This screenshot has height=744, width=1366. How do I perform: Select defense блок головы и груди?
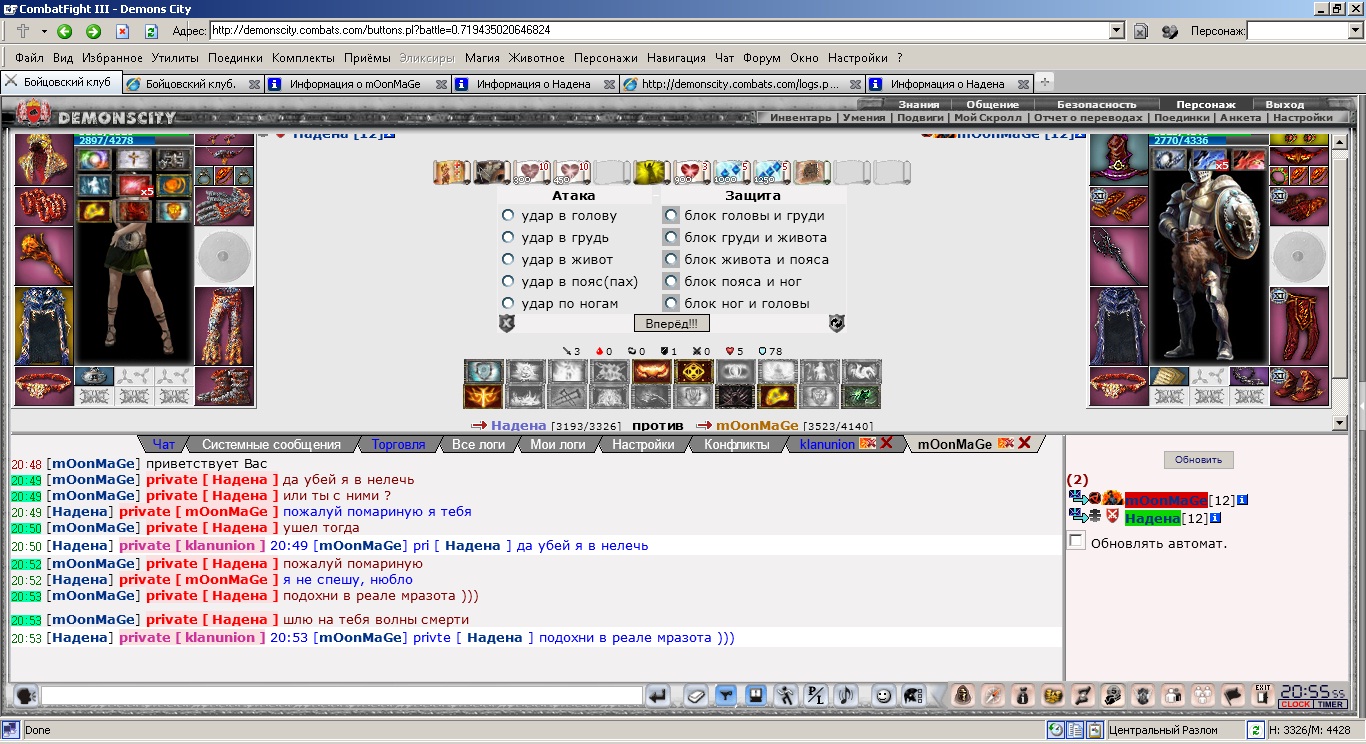pos(672,215)
